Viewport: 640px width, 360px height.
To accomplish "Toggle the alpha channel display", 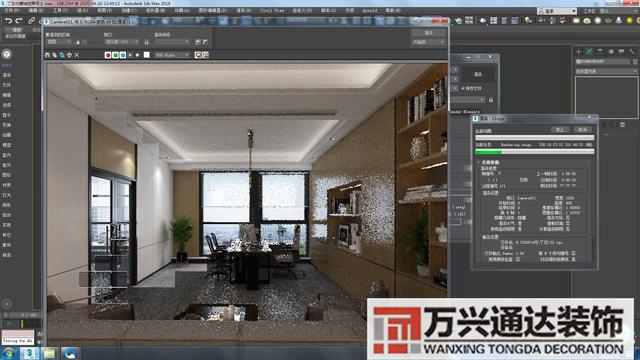I will pos(130,55).
